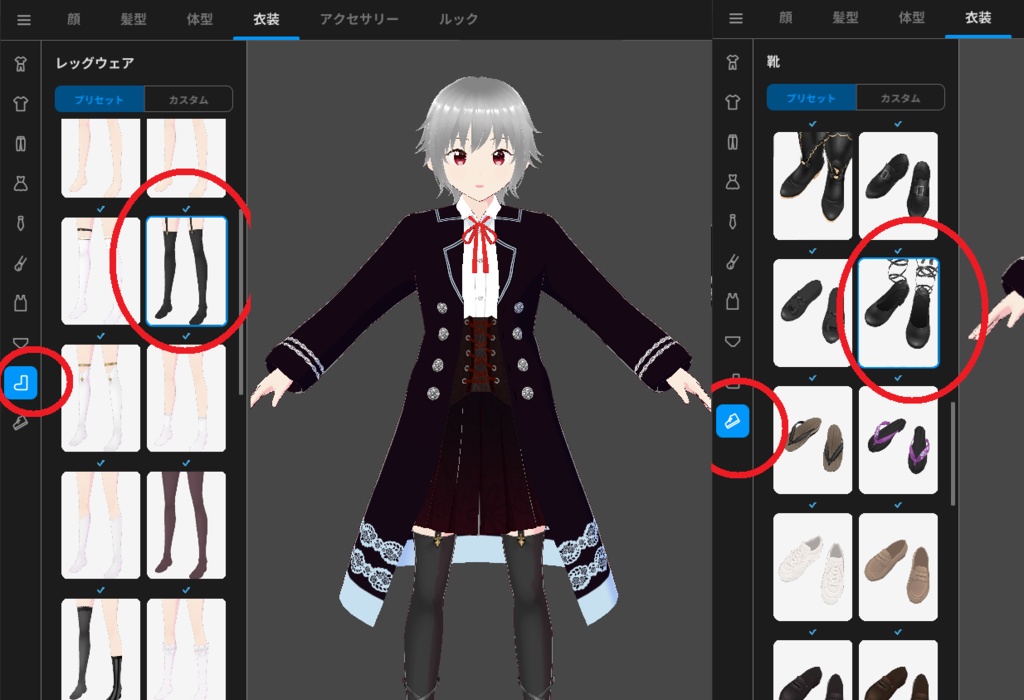The image size is (1024, 700).
Task: Choose the black knee-high socks preset
Action: [x=101, y=649]
